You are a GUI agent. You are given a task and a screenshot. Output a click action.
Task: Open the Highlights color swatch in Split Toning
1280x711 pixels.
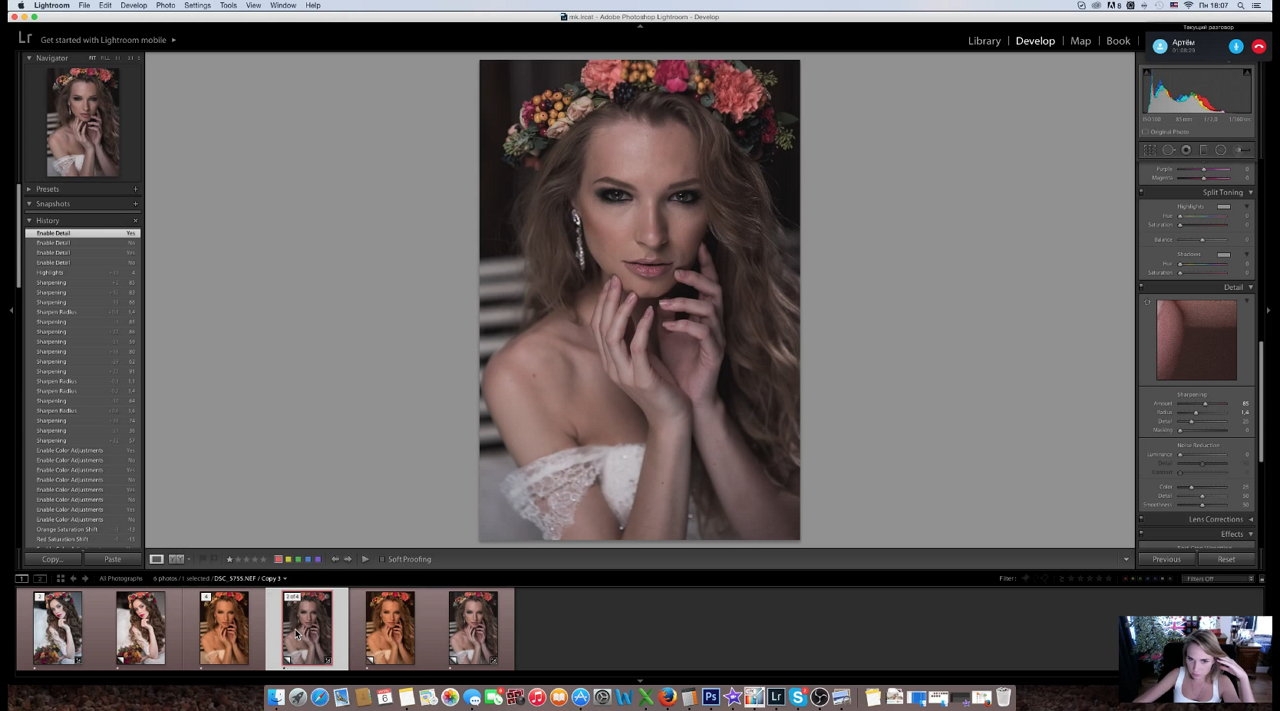(x=1223, y=206)
